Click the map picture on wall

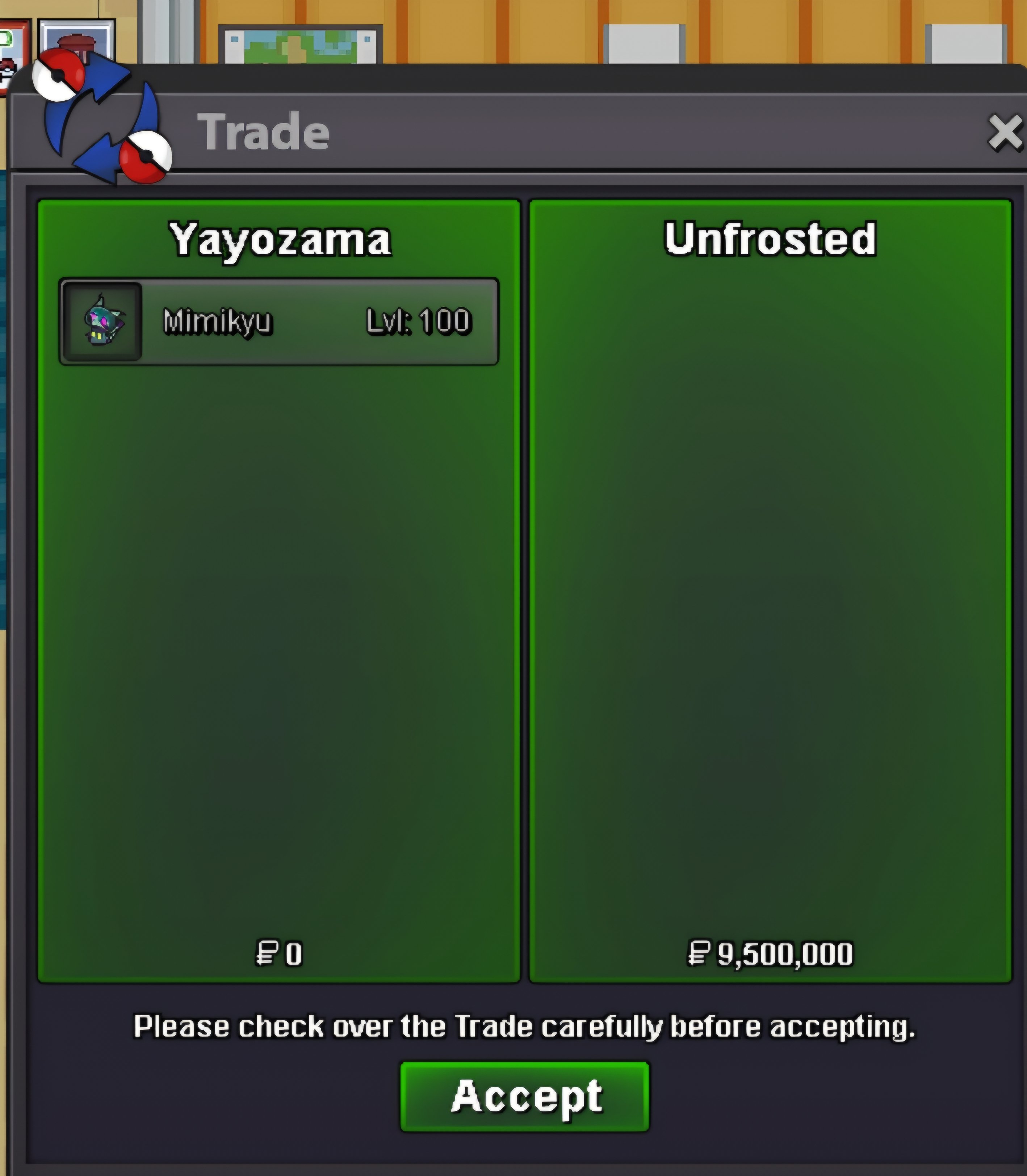point(301,44)
